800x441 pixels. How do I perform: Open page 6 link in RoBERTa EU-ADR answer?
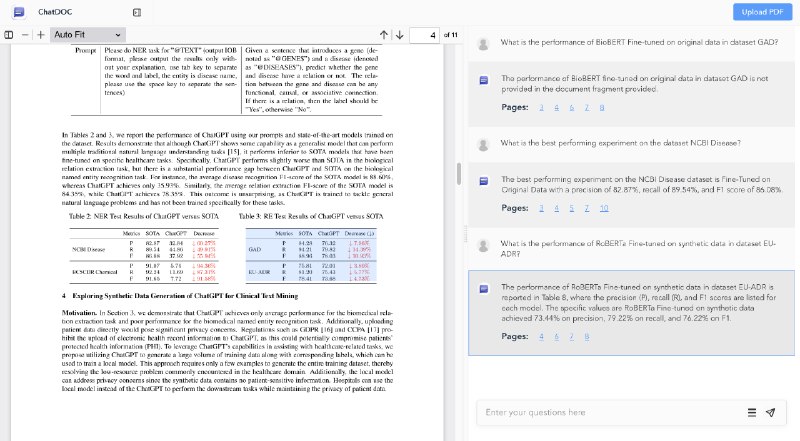[557, 336]
